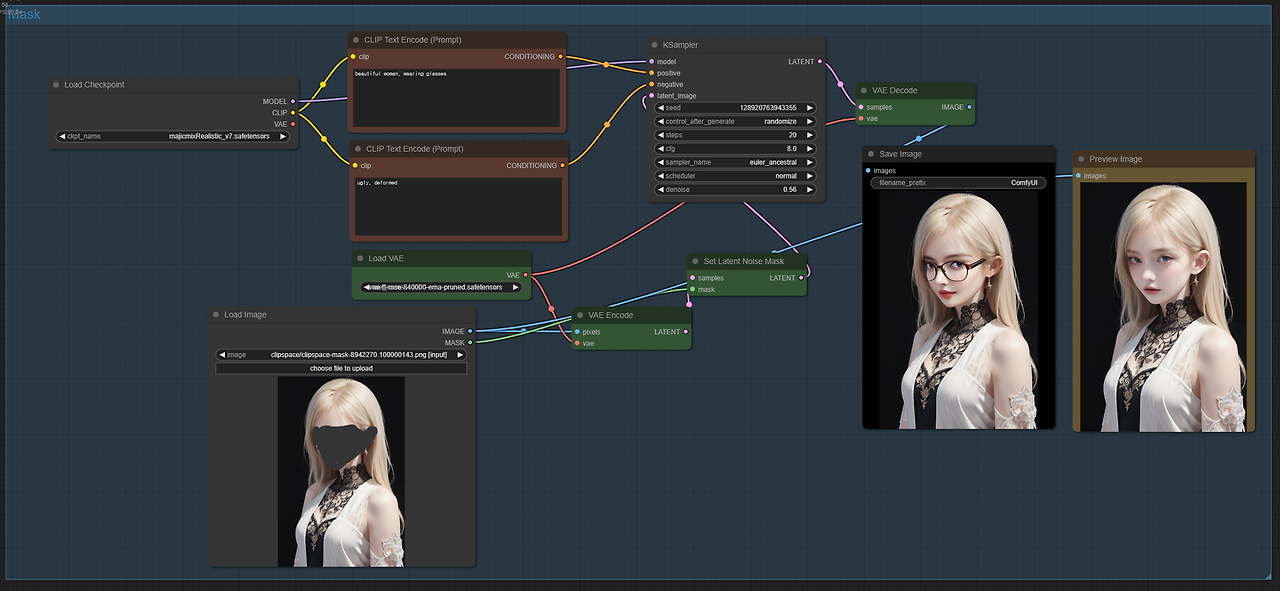Image resolution: width=1280 pixels, height=591 pixels.
Task: Click the choose file to upload button
Action: (341, 368)
